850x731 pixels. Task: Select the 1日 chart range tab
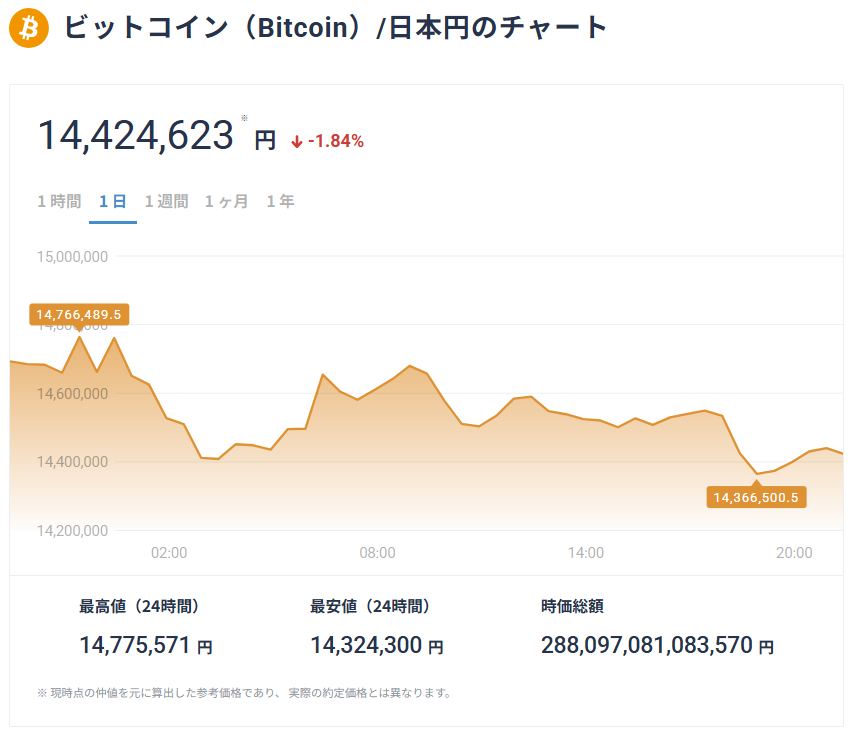click(x=112, y=201)
